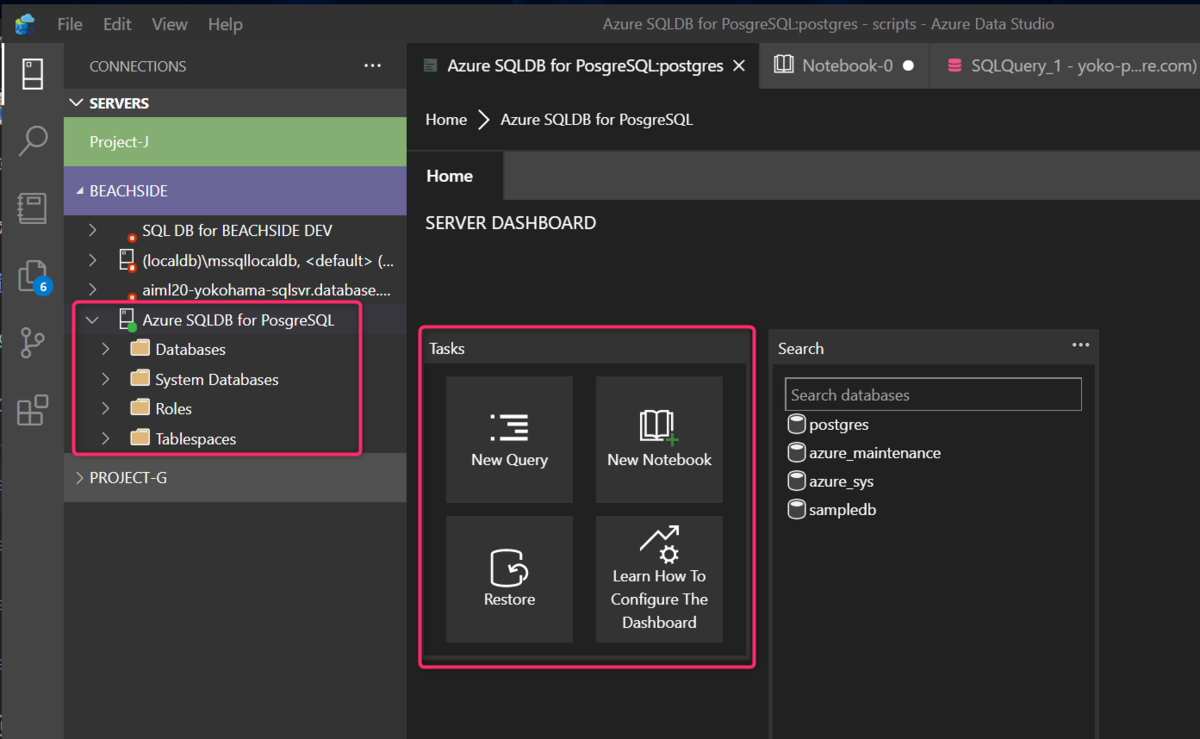The image size is (1200, 739).
Task: Open the Extensions view
Action: 32,410
